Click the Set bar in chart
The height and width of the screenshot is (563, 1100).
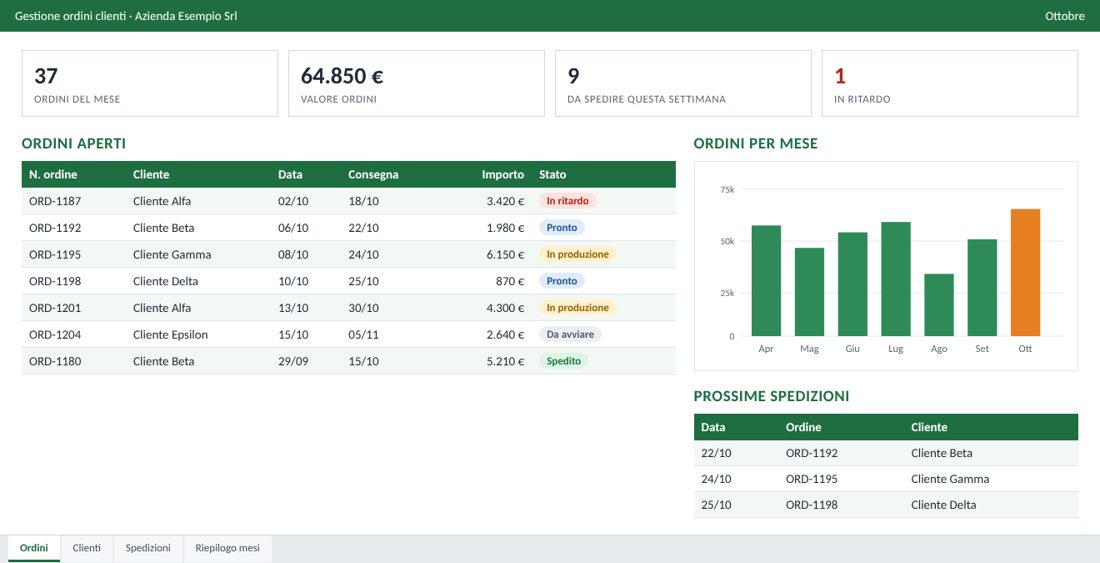click(982, 287)
